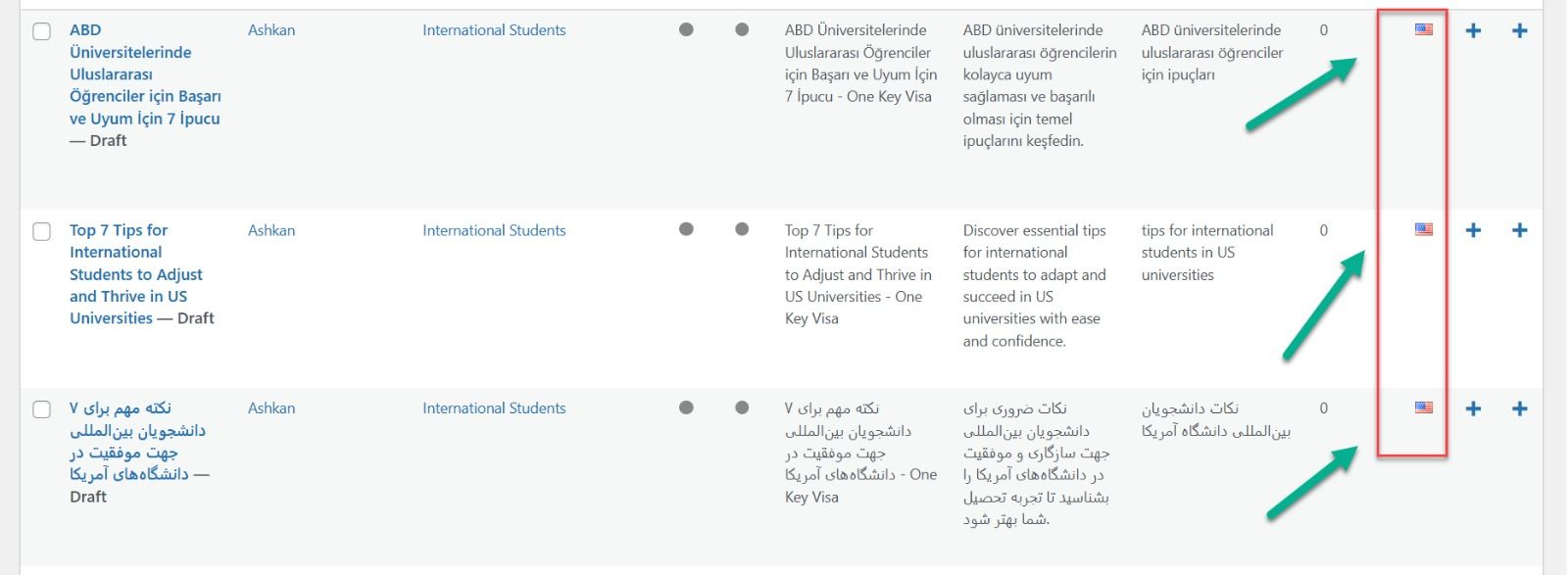Click the right plus icon in the Persian post row
This screenshot has height=575, width=1568.
[1520, 409]
